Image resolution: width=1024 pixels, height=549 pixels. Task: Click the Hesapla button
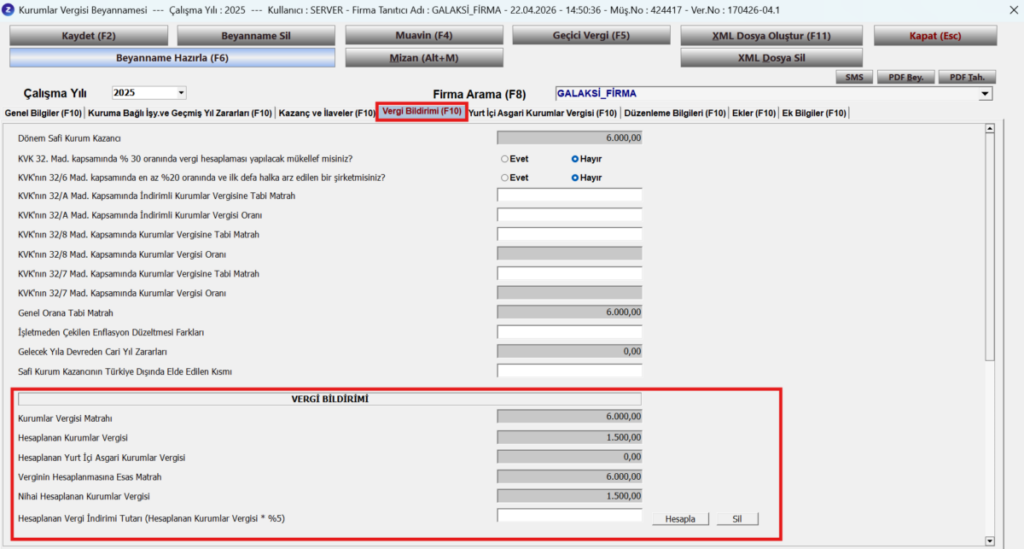680,519
